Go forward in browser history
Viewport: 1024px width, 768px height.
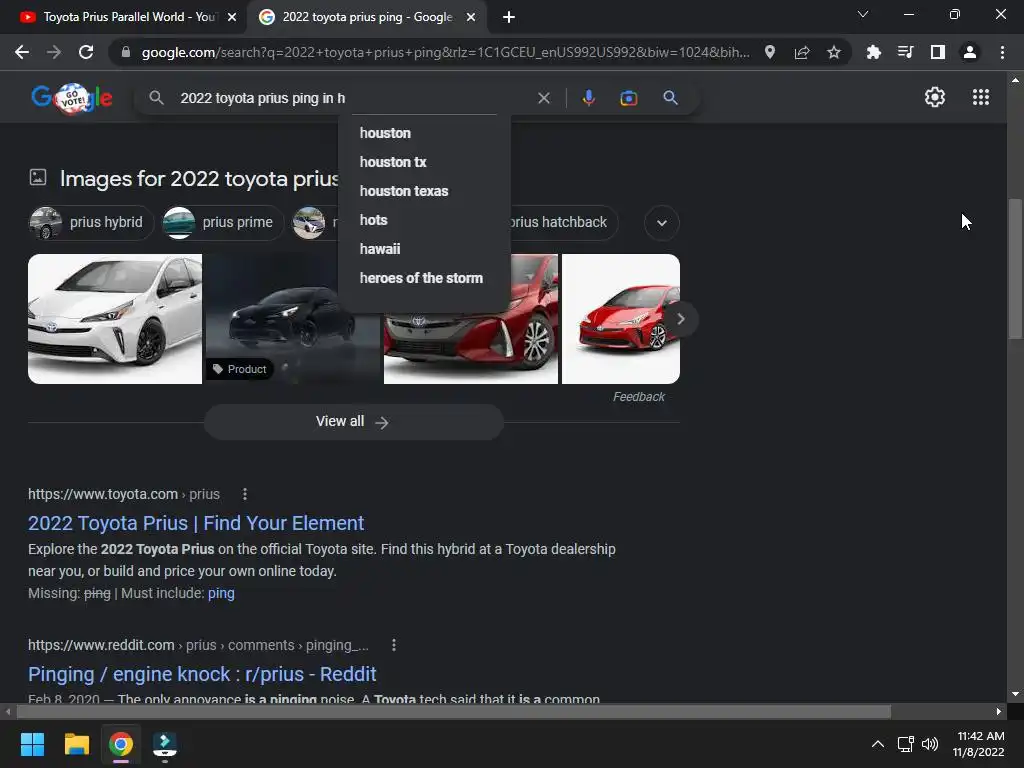tap(54, 52)
